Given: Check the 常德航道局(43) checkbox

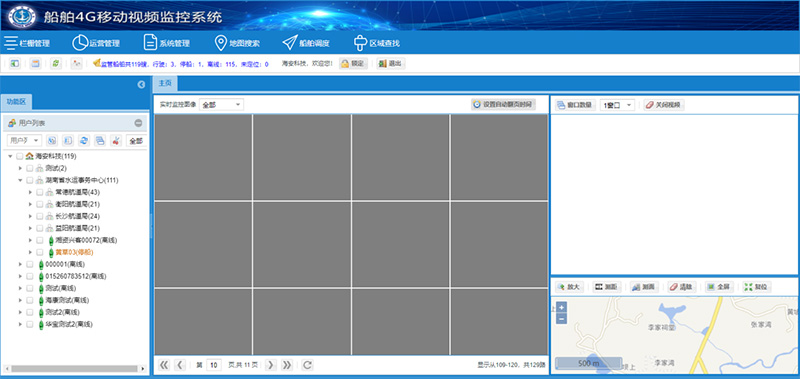Looking at the screenshot, I should [40, 192].
